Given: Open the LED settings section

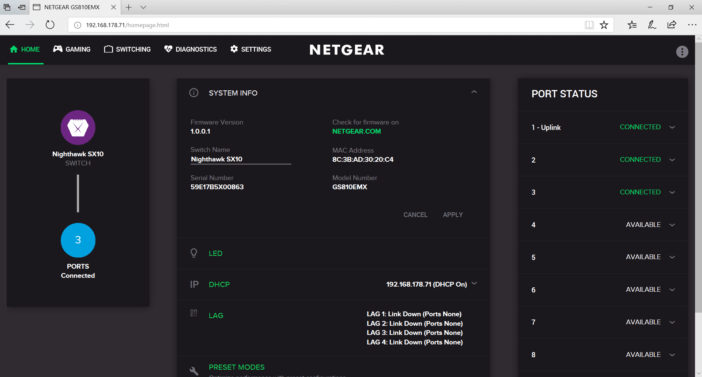Looking at the screenshot, I should [x=215, y=253].
